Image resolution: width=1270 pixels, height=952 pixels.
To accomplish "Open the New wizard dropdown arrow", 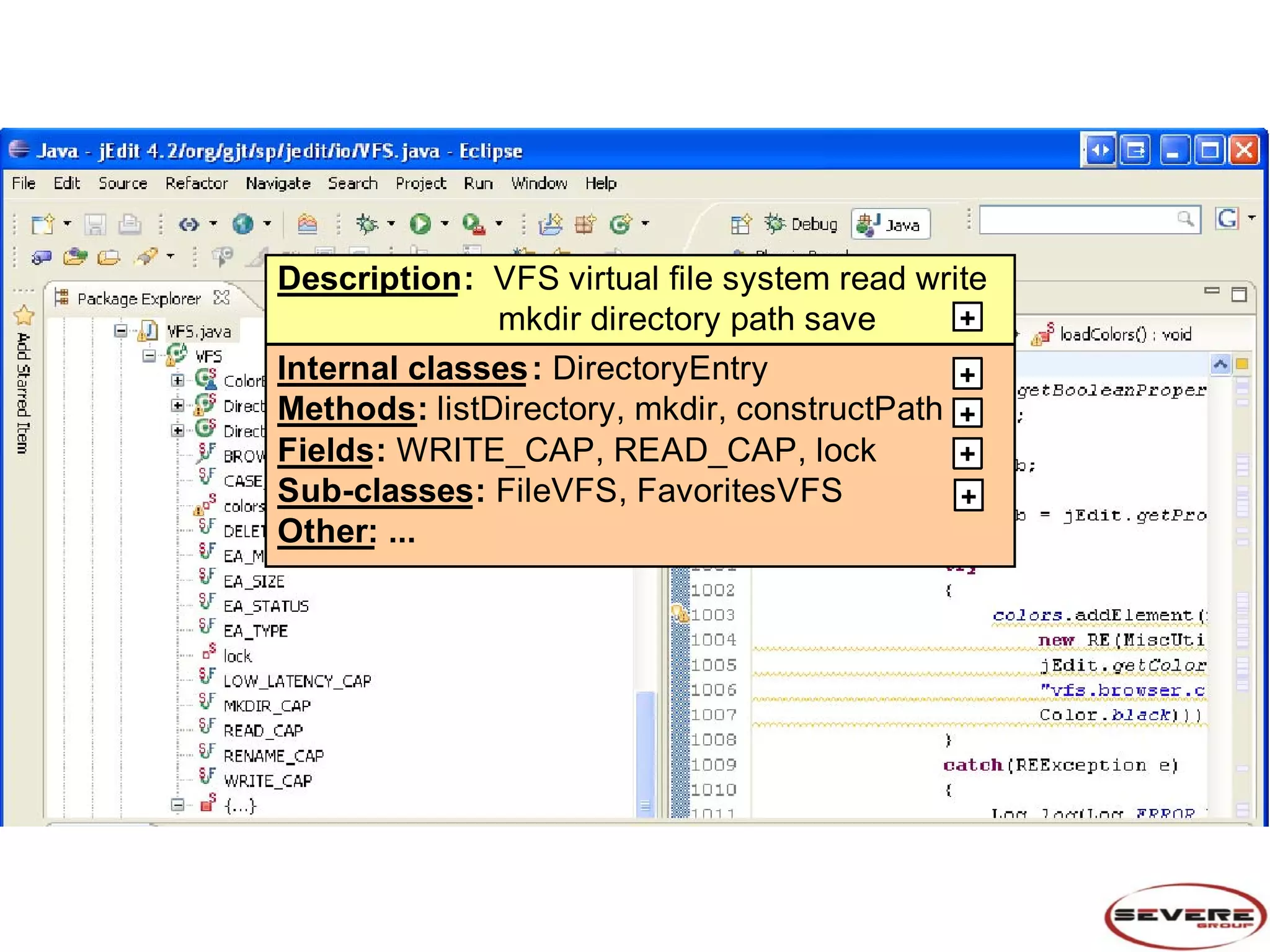I will pyautogui.click(x=67, y=223).
